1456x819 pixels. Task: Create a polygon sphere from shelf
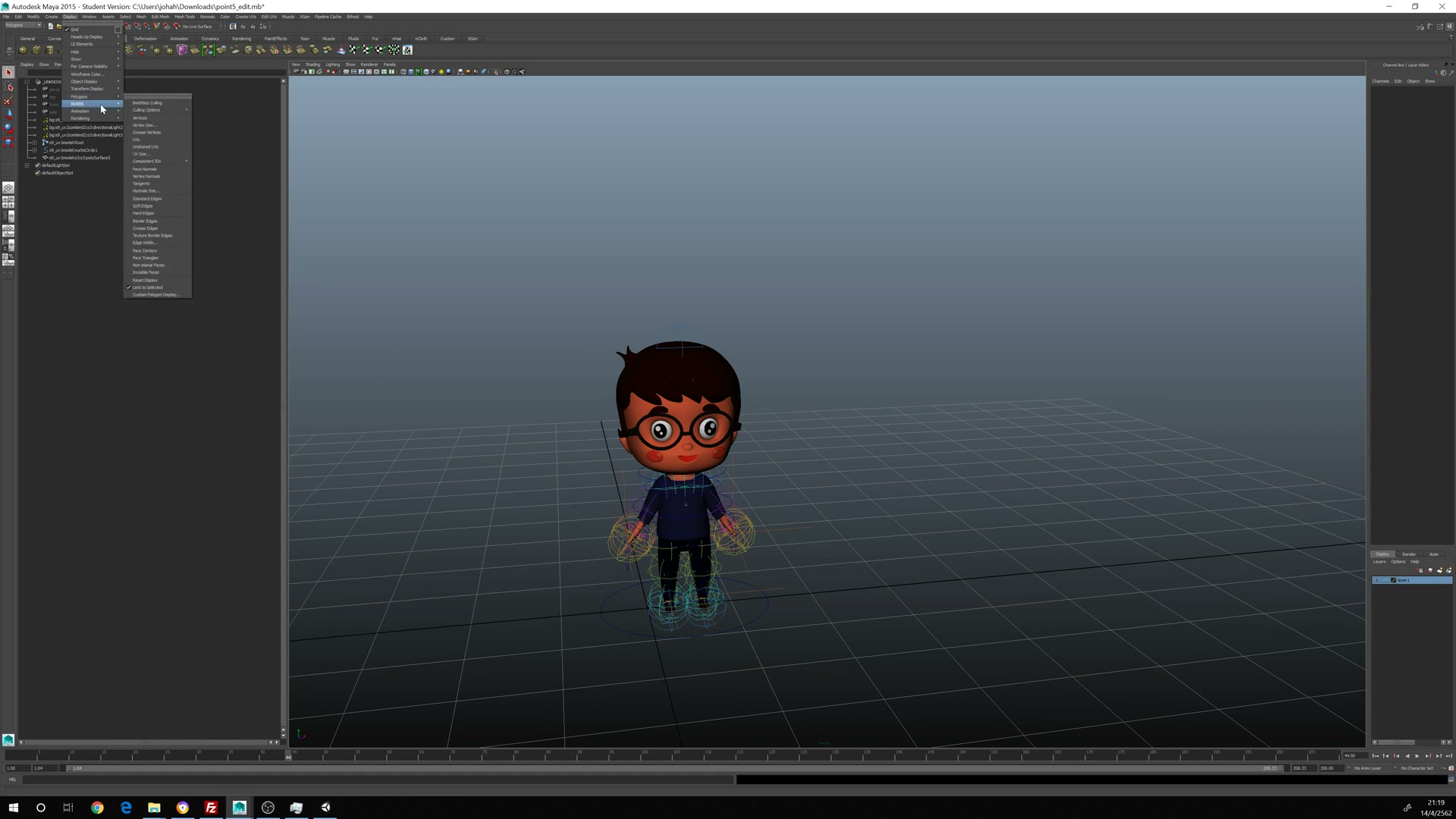coord(23,50)
